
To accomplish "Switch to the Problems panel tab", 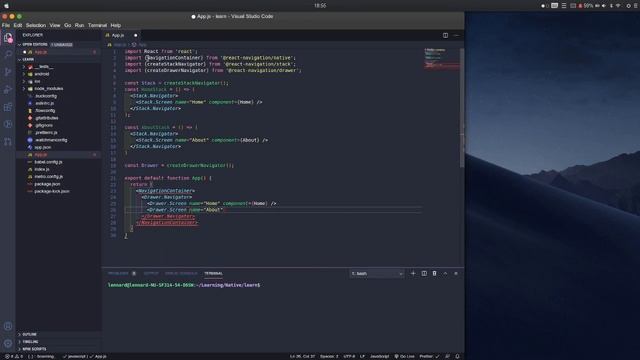I will (118, 273).
